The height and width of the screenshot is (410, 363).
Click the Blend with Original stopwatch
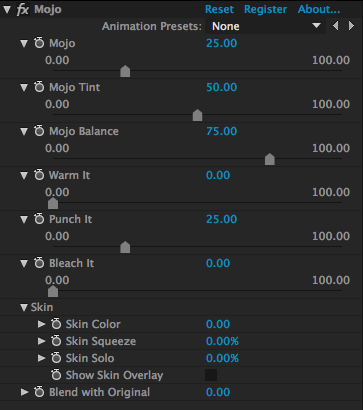(39, 392)
